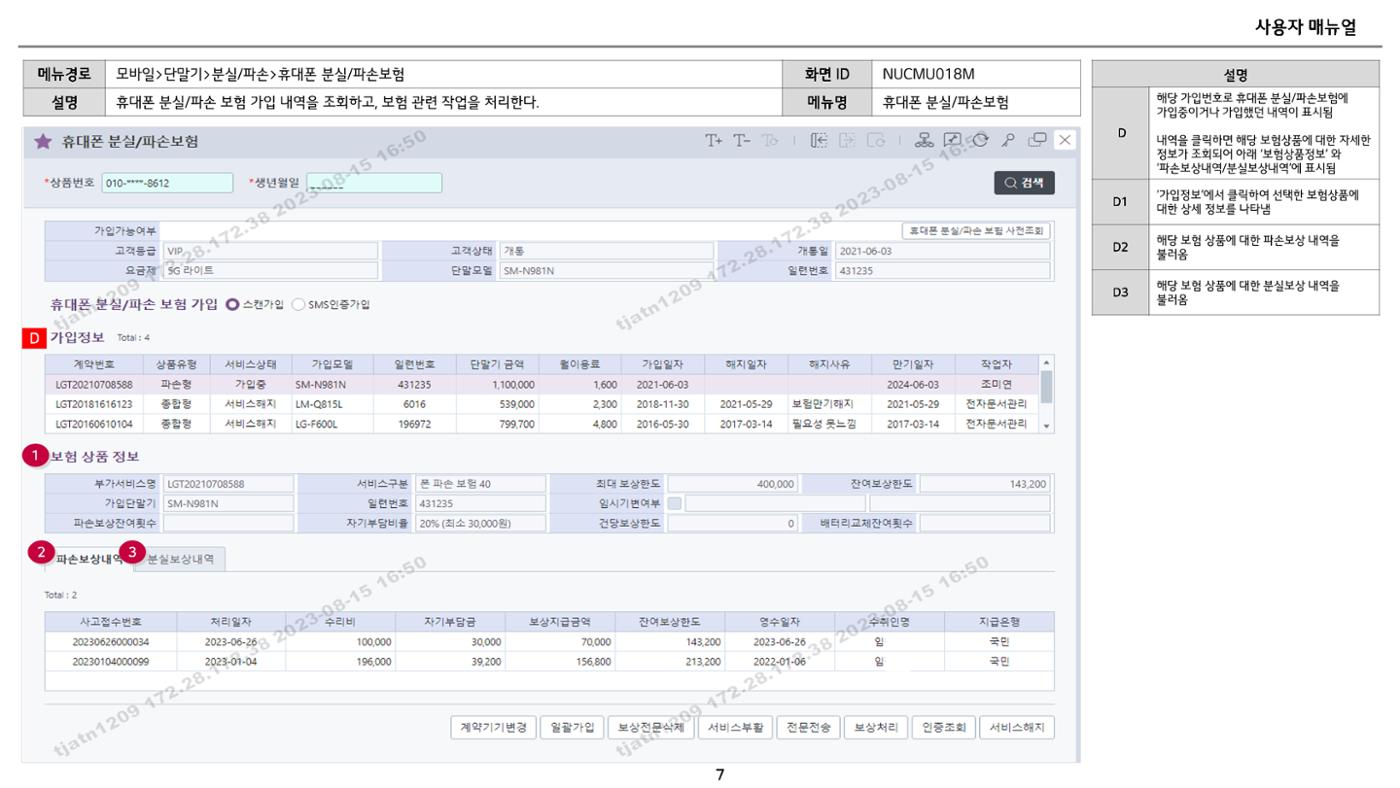Click the 조미연 작업자 cell
The height and width of the screenshot is (788, 1400).
pos(997,384)
